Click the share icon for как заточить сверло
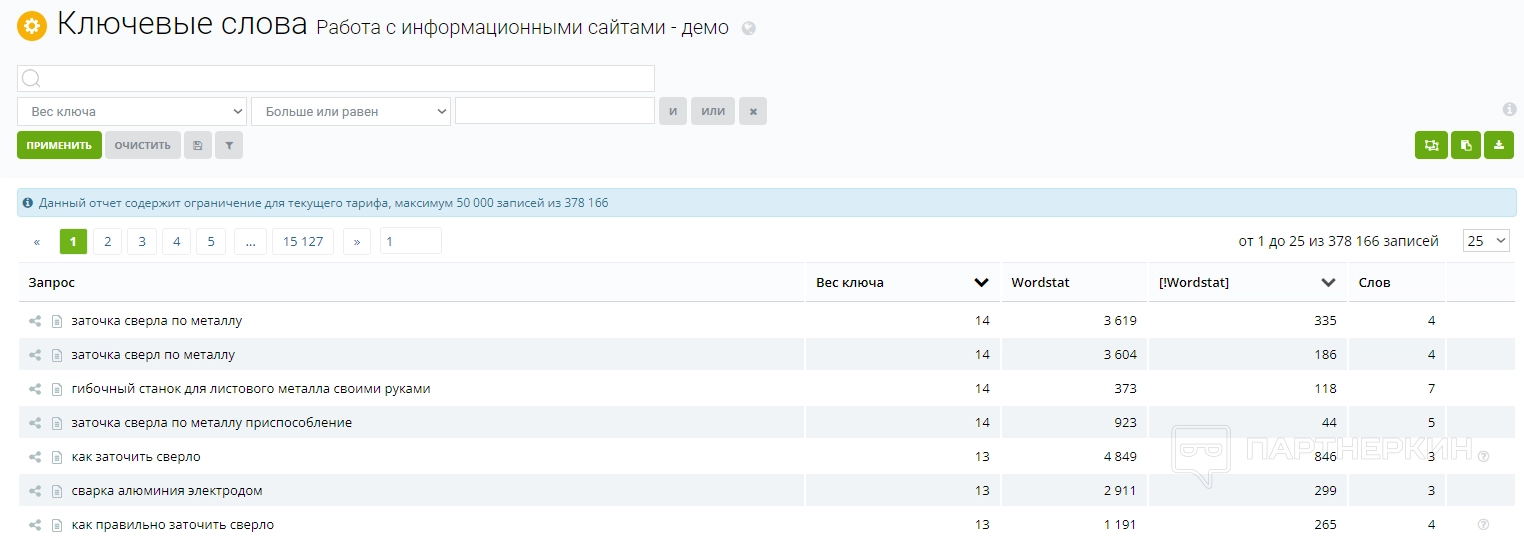Viewport: 1524px width, 541px height. 35,457
